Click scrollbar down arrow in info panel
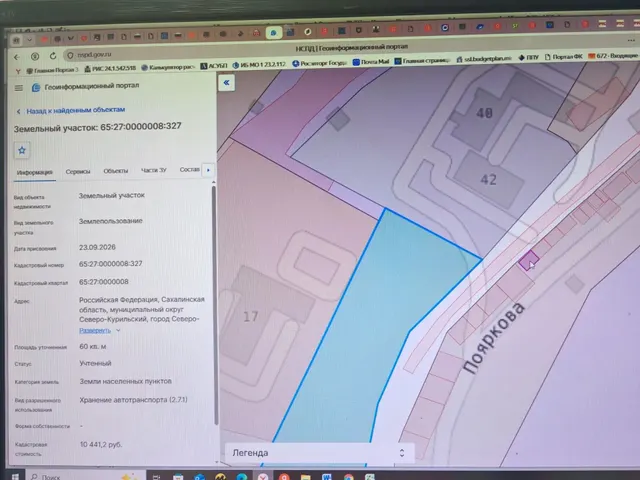This screenshot has height=480, width=640. pos(215,462)
